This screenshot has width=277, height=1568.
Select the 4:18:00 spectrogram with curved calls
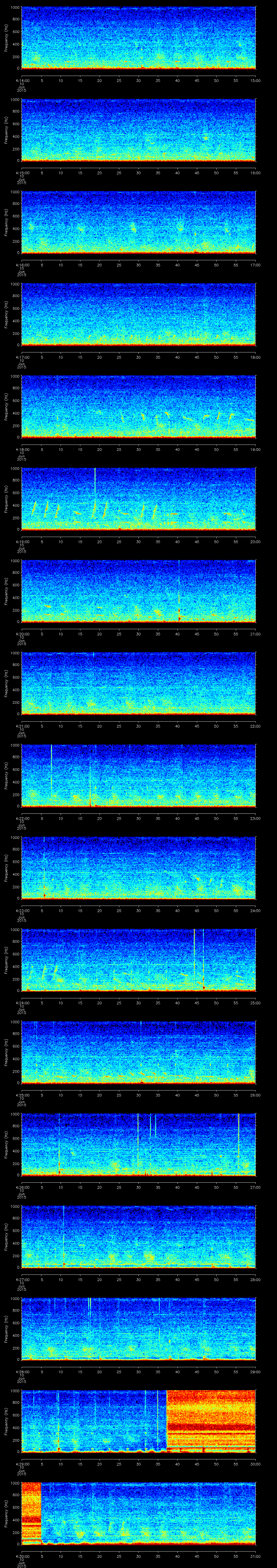[x=138, y=407]
